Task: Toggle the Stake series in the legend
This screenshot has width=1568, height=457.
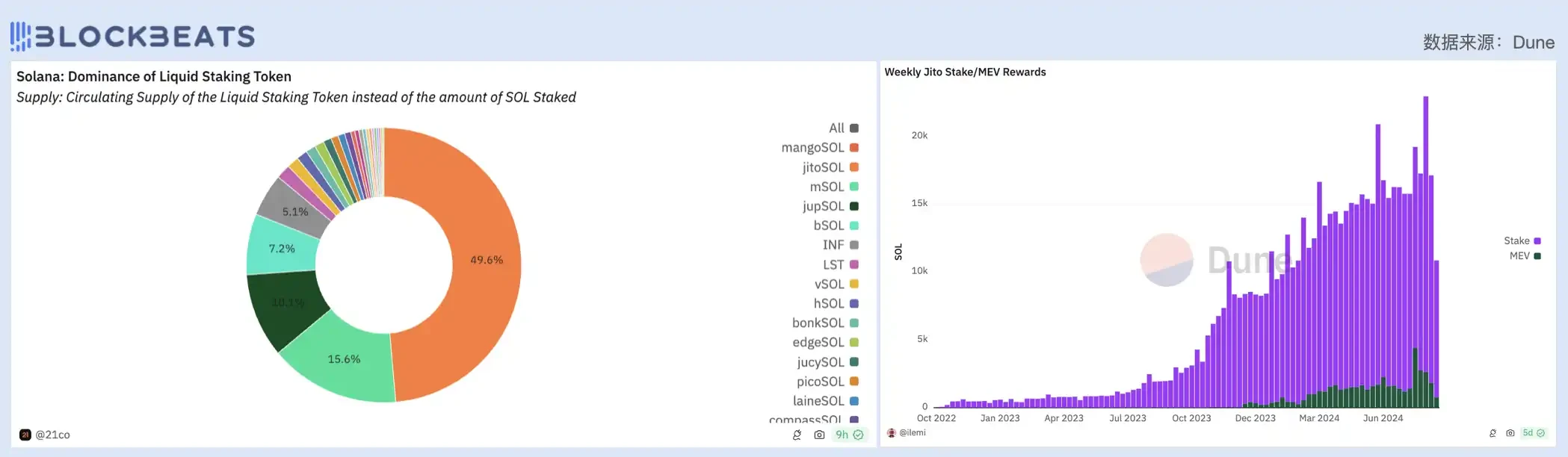Action: pyautogui.click(x=1522, y=241)
